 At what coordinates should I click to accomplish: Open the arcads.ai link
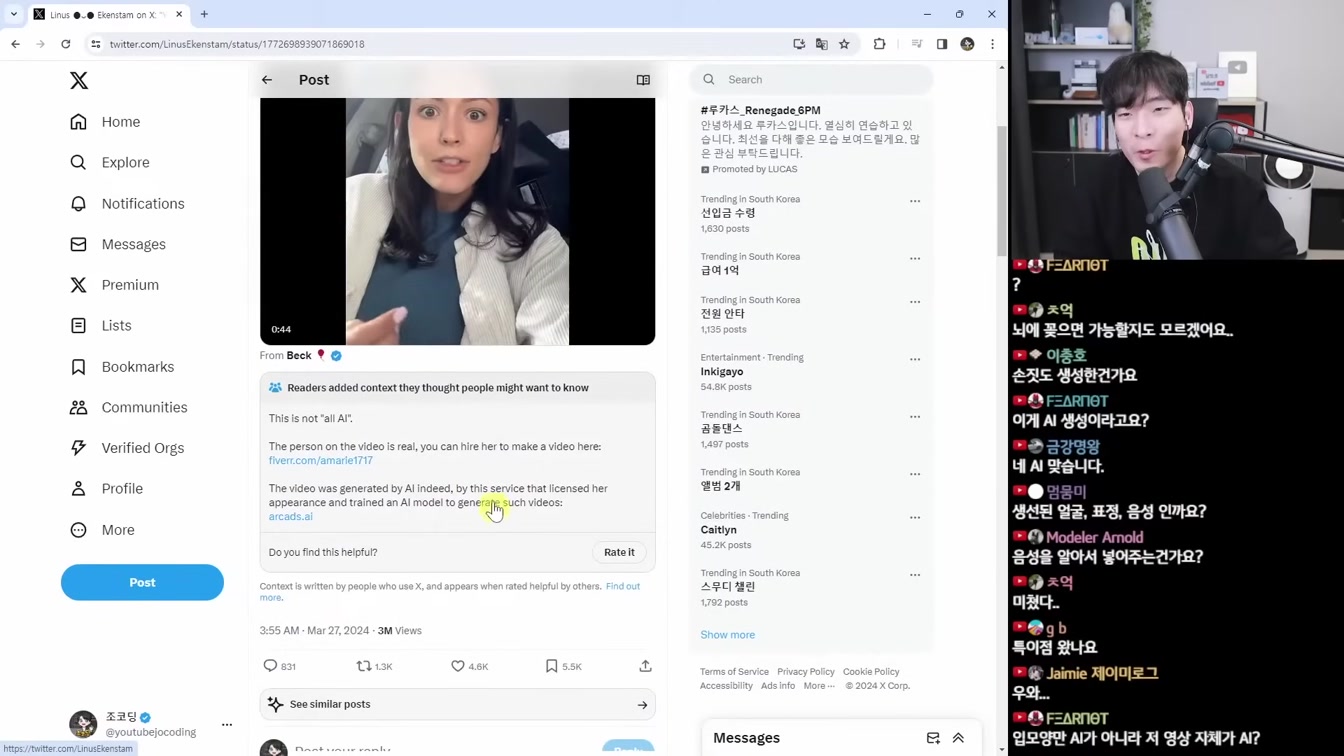pos(290,516)
